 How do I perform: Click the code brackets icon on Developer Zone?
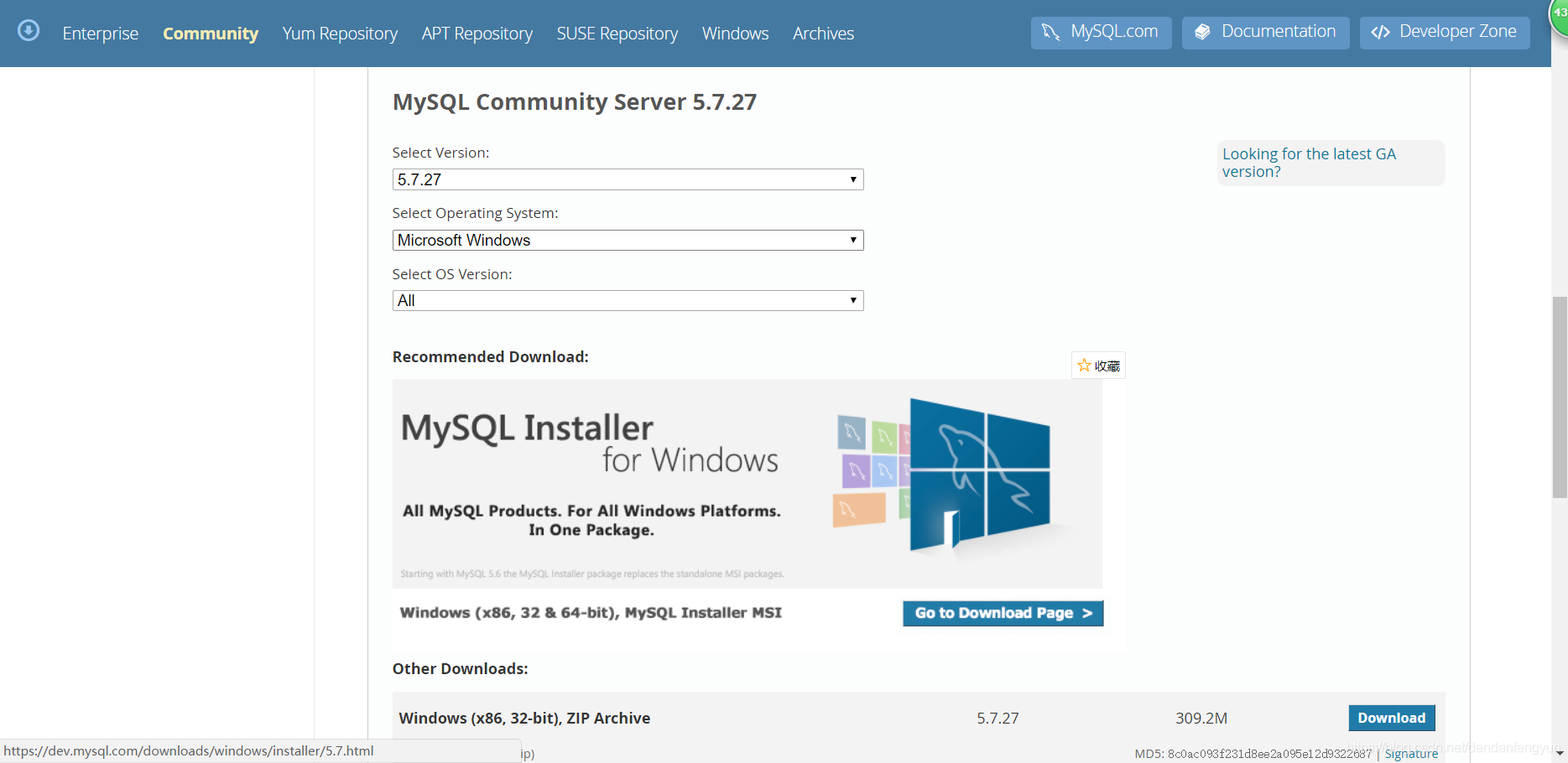[1380, 32]
